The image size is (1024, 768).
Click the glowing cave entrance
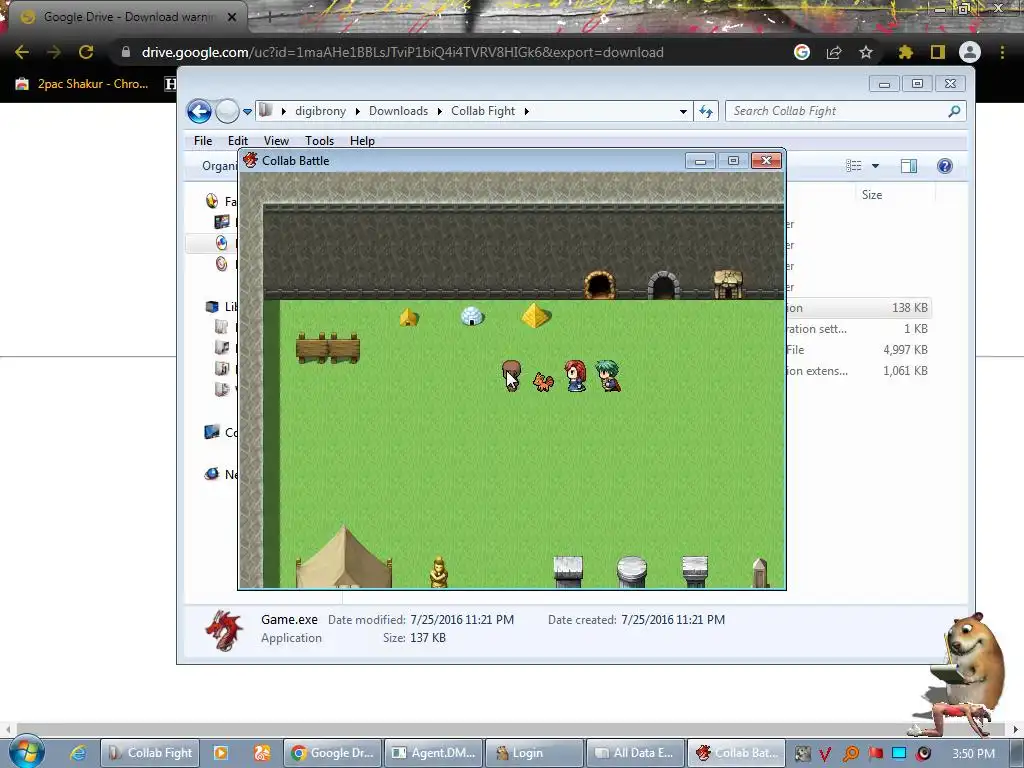point(599,285)
